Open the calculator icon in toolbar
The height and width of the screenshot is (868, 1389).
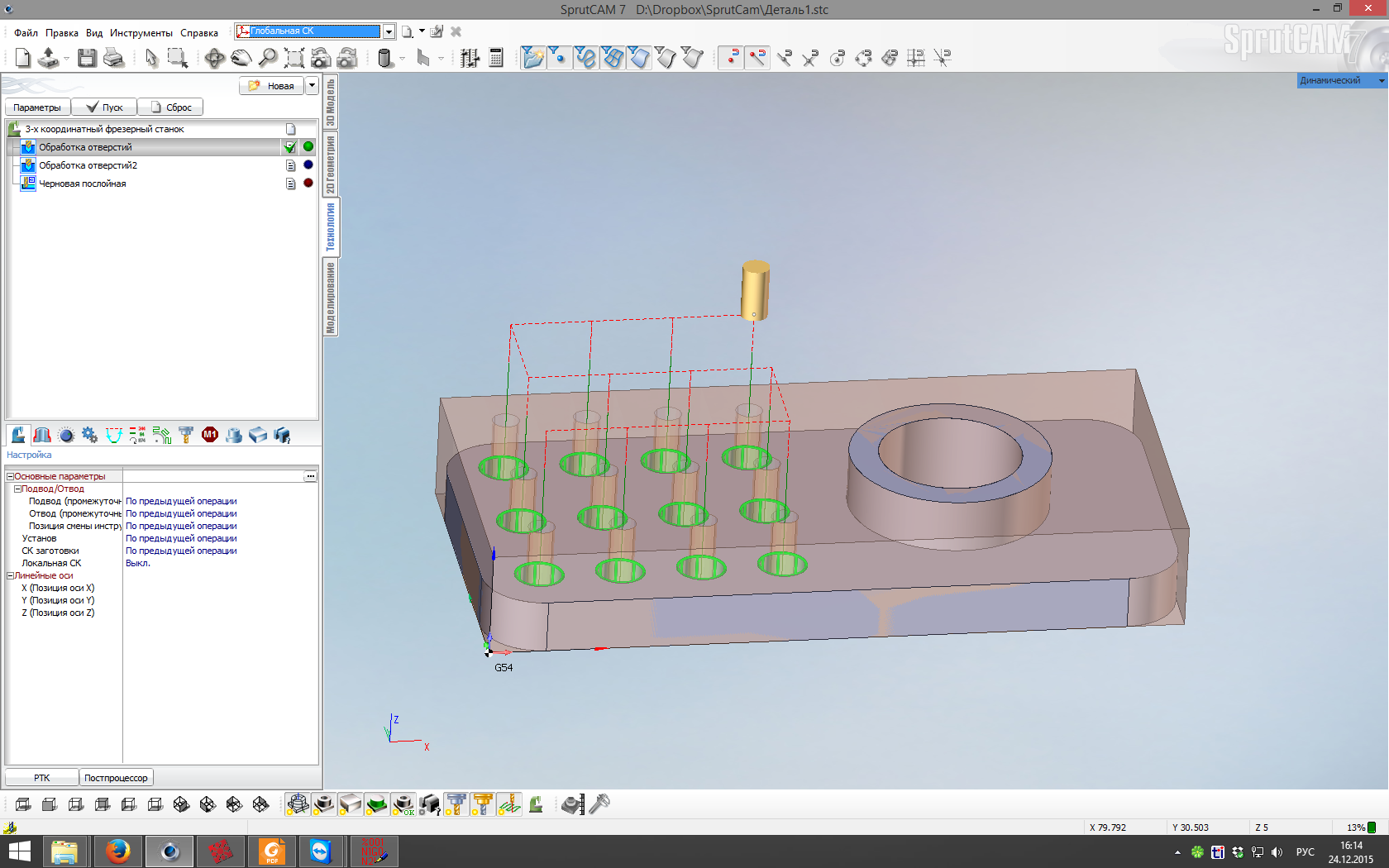pyautogui.click(x=496, y=58)
